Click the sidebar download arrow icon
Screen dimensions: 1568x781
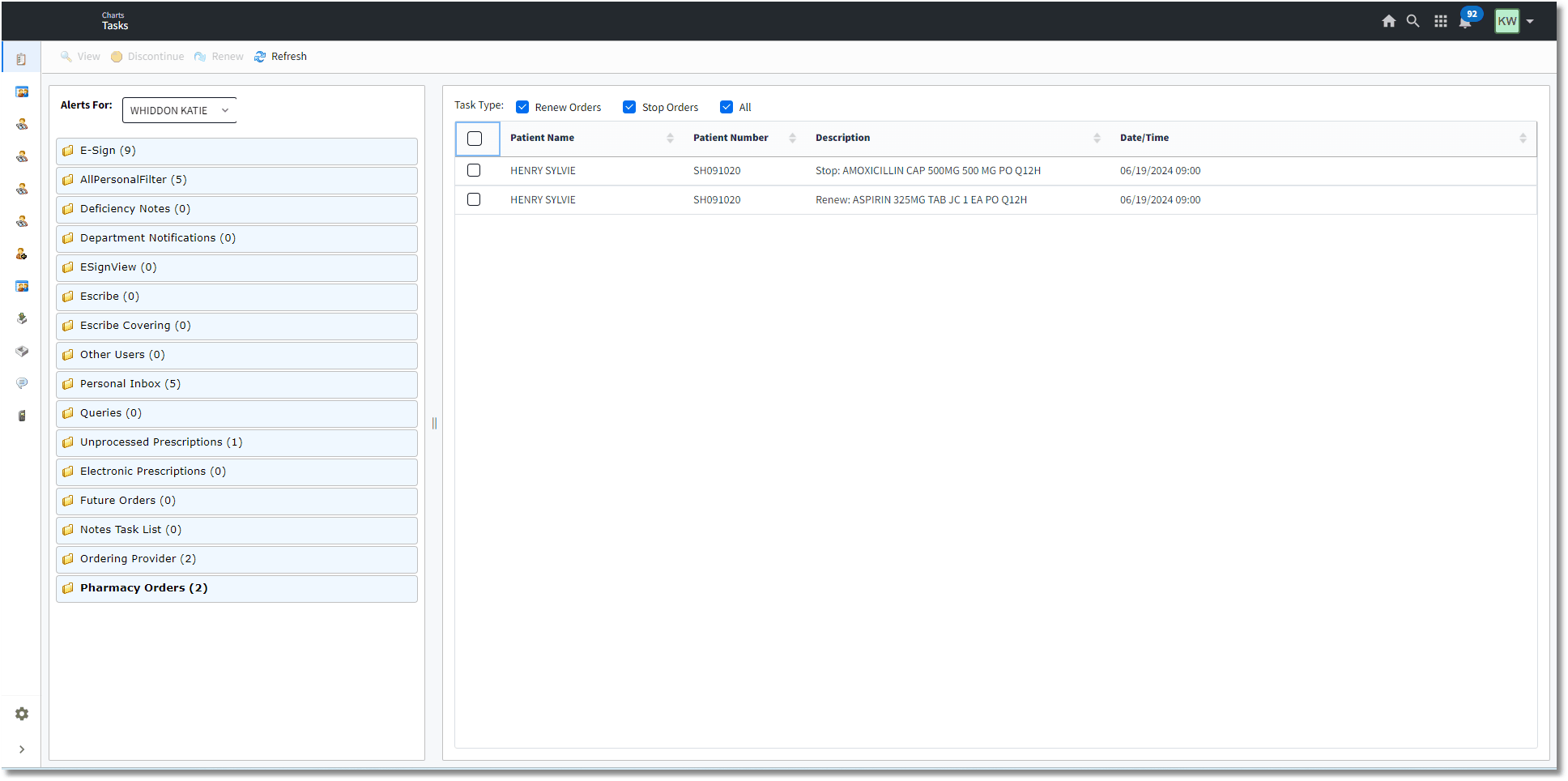pyautogui.click(x=22, y=318)
